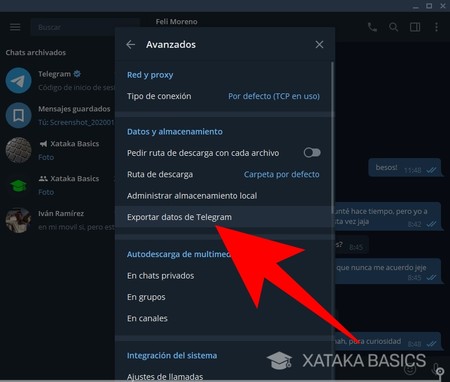This screenshot has height=382, width=450.
Task: Maximize the Telegram window
Action: coord(429,6)
